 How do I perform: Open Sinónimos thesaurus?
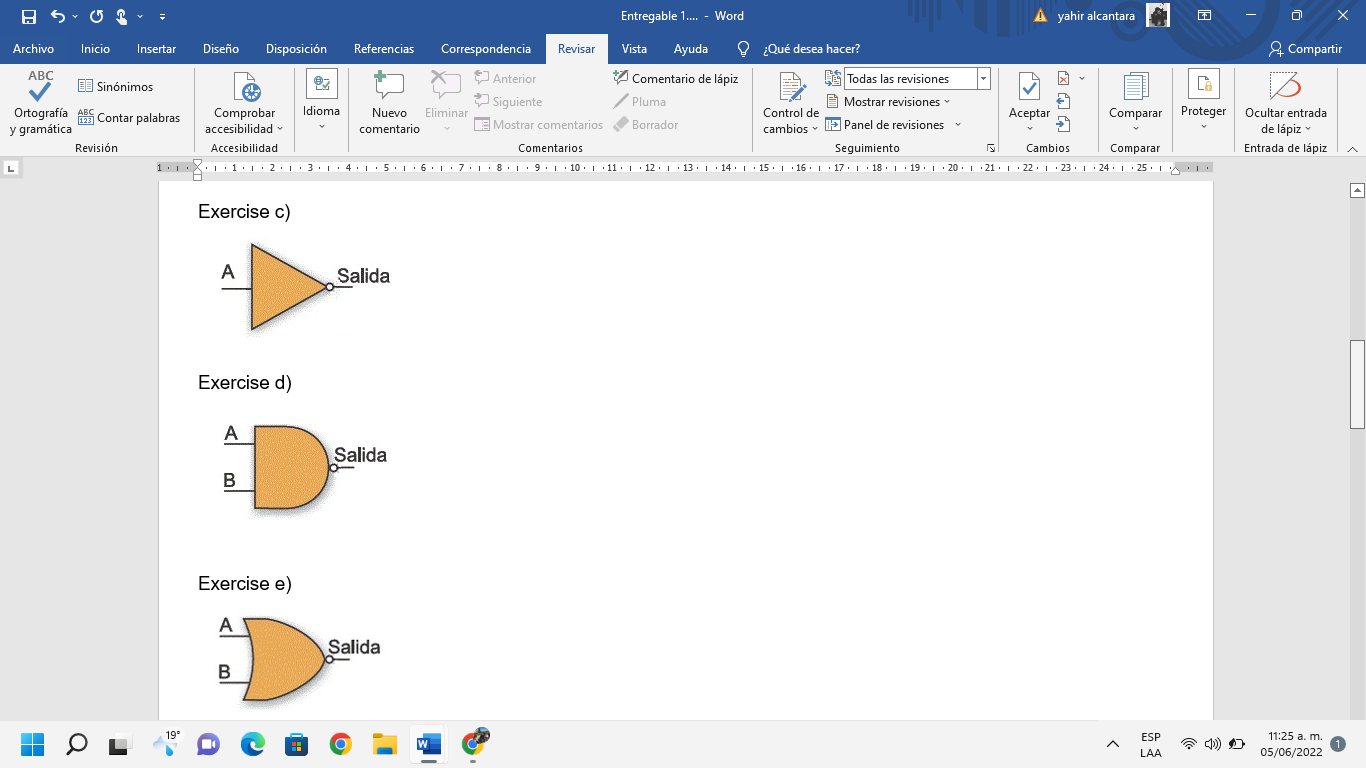point(116,87)
